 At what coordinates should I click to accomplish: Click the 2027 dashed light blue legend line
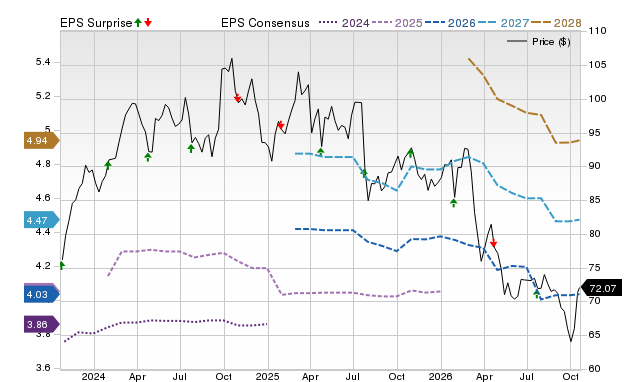pos(488,23)
